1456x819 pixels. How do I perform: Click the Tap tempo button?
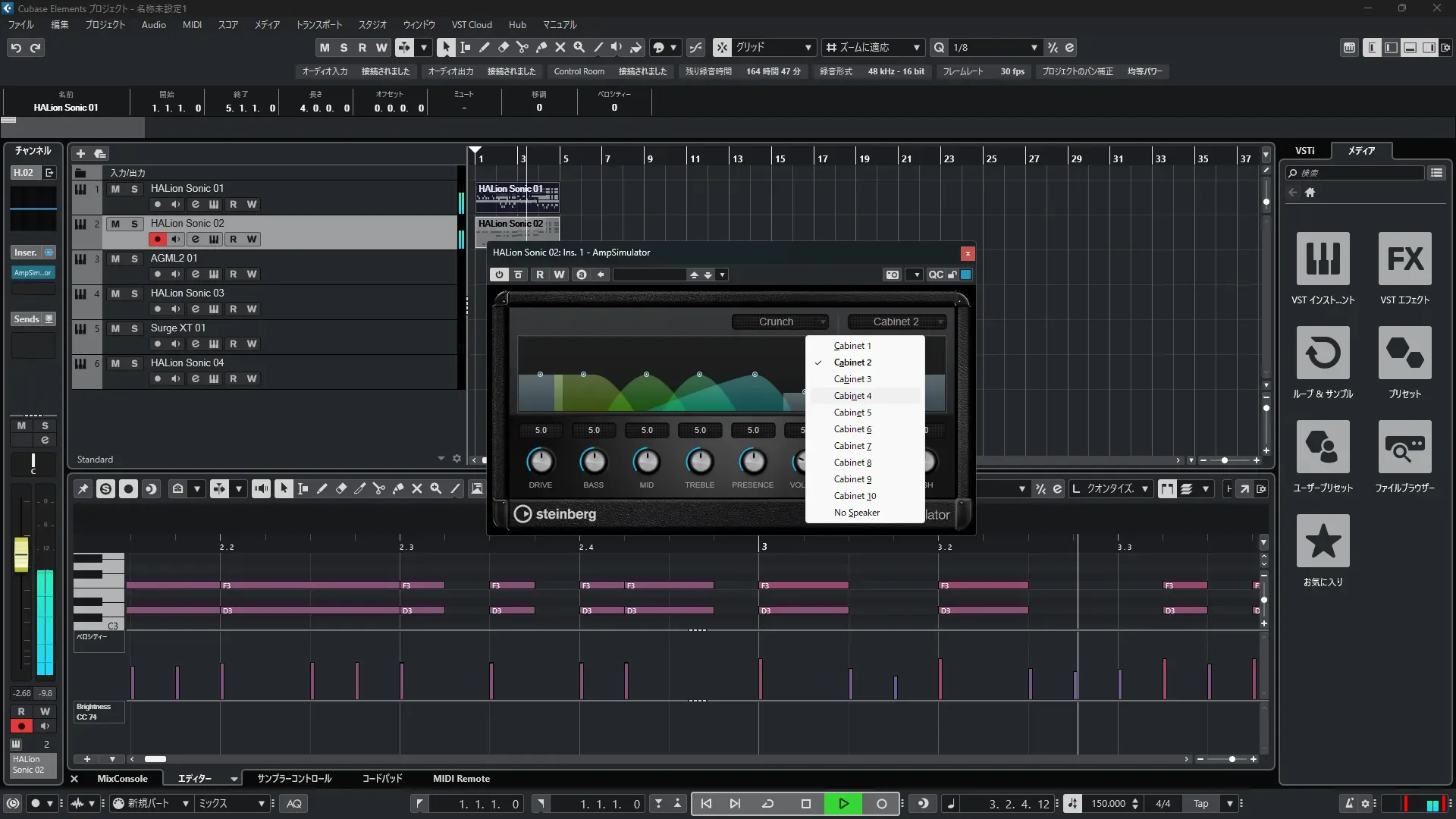click(x=1200, y=804)
